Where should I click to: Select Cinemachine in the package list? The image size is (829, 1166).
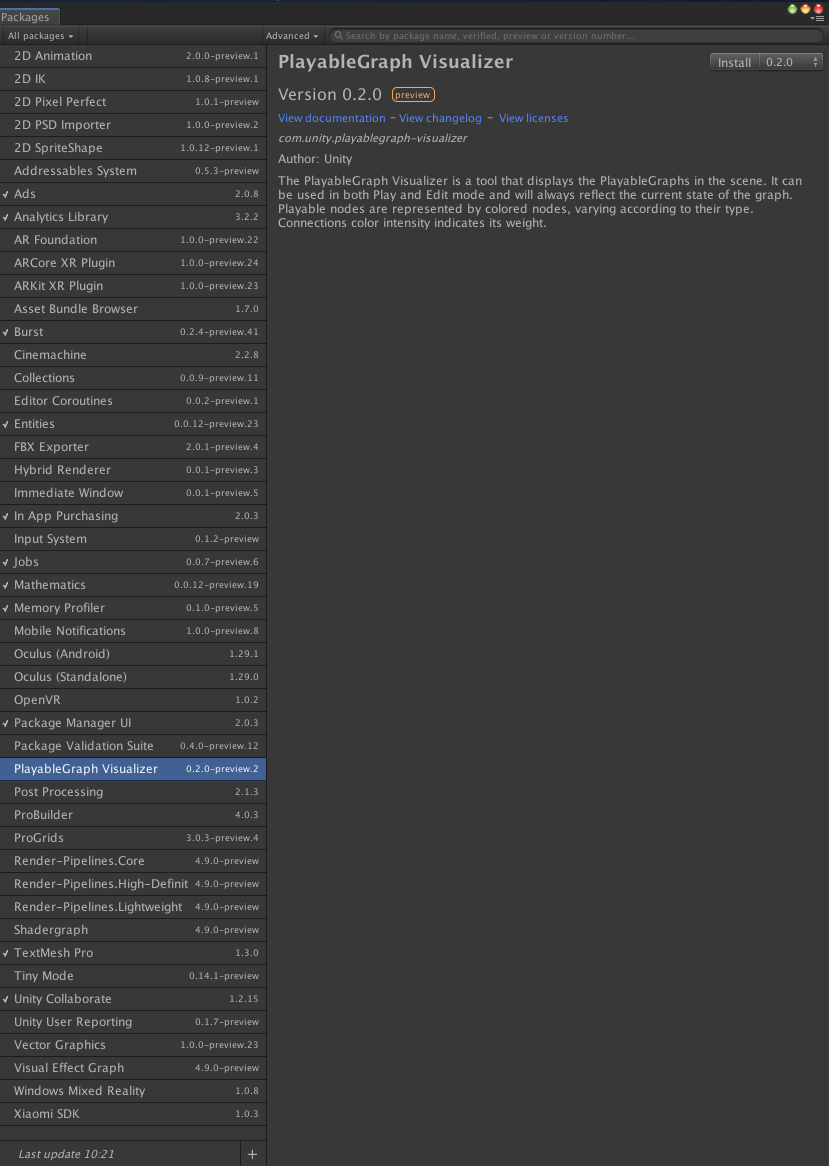coord(50,355)
